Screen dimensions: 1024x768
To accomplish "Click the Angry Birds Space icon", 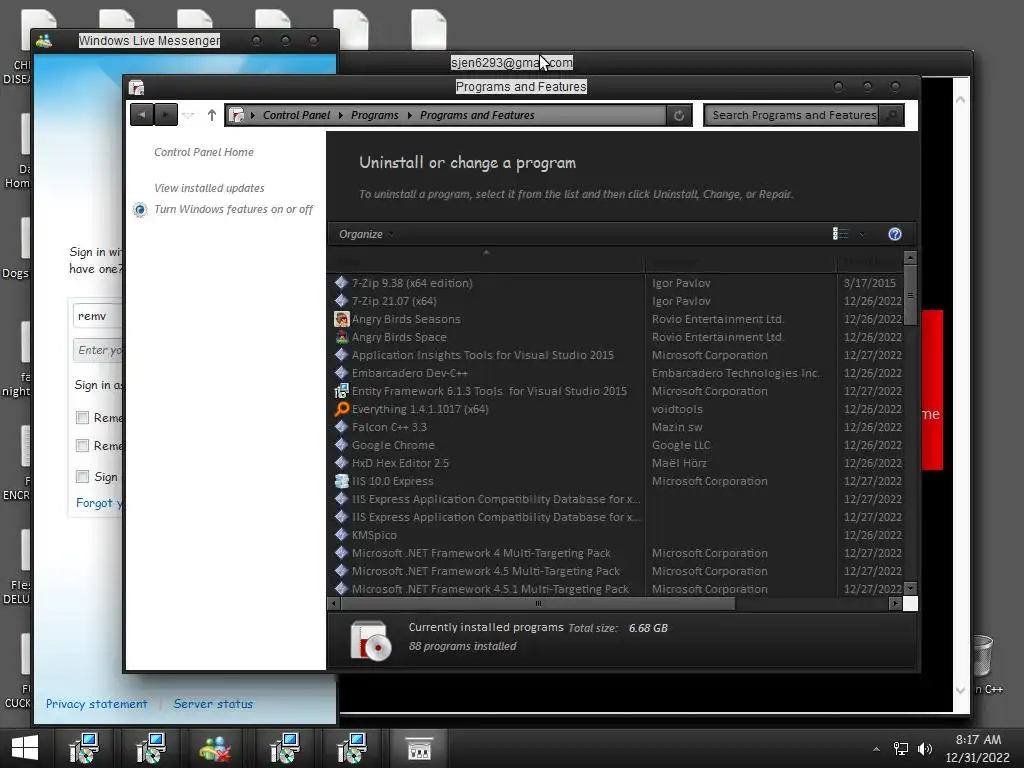I will click(x=342, y=337).
